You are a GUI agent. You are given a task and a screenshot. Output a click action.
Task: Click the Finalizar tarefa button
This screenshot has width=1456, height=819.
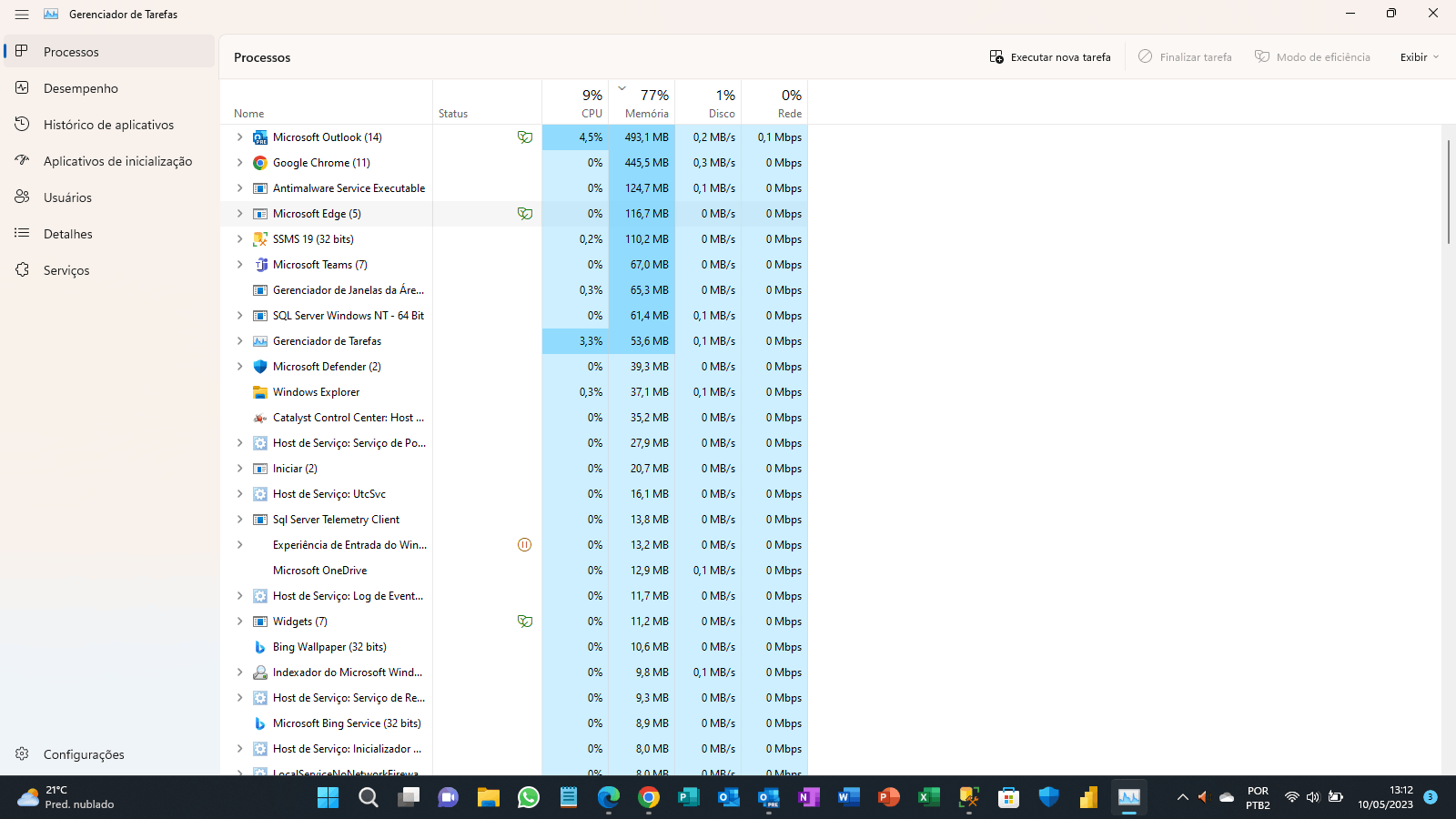coord(1185,57)
